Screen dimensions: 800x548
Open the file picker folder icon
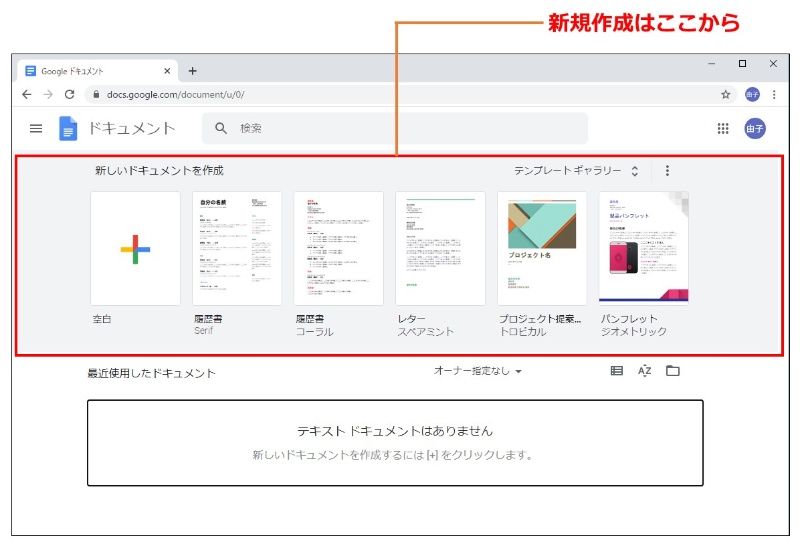click(673, 371)
